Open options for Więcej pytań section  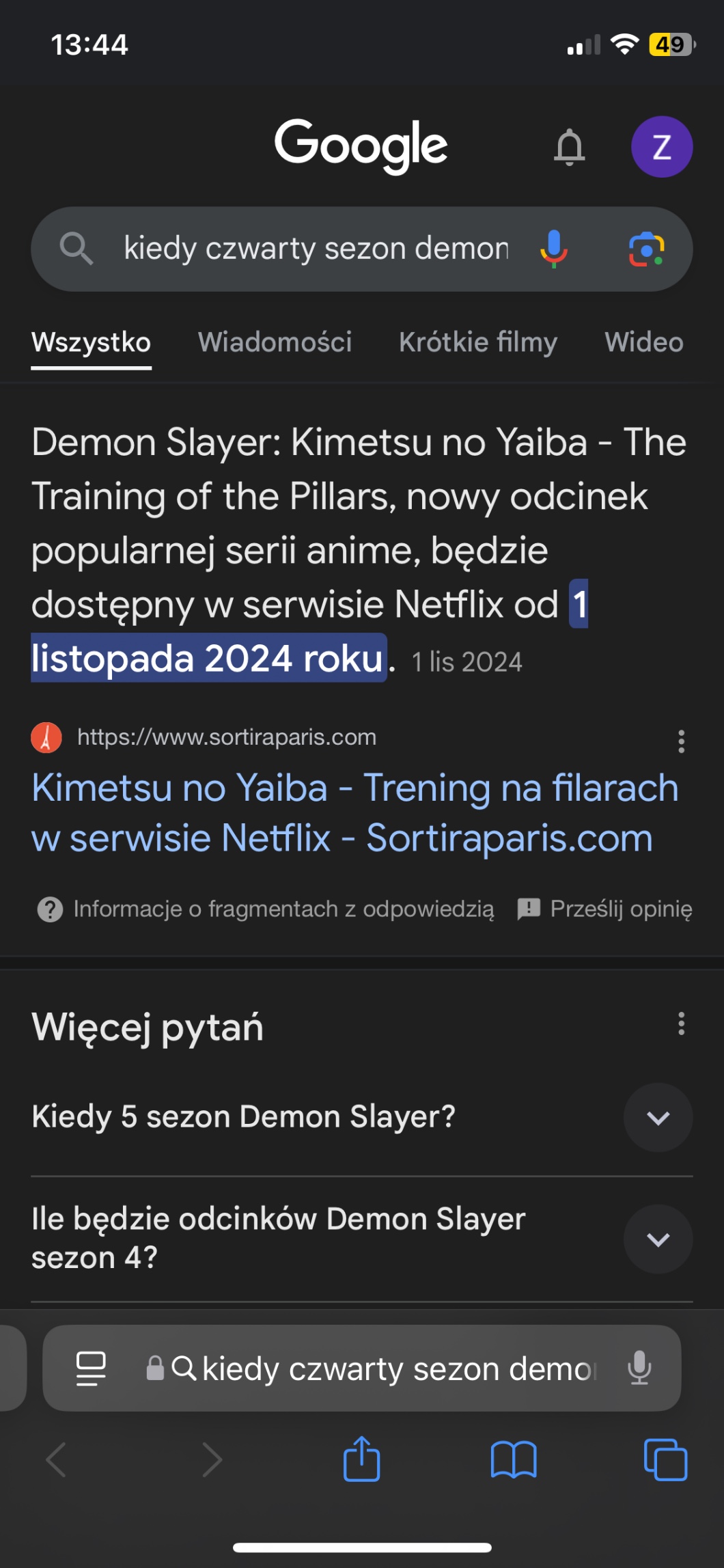(x=681, y=1023)
